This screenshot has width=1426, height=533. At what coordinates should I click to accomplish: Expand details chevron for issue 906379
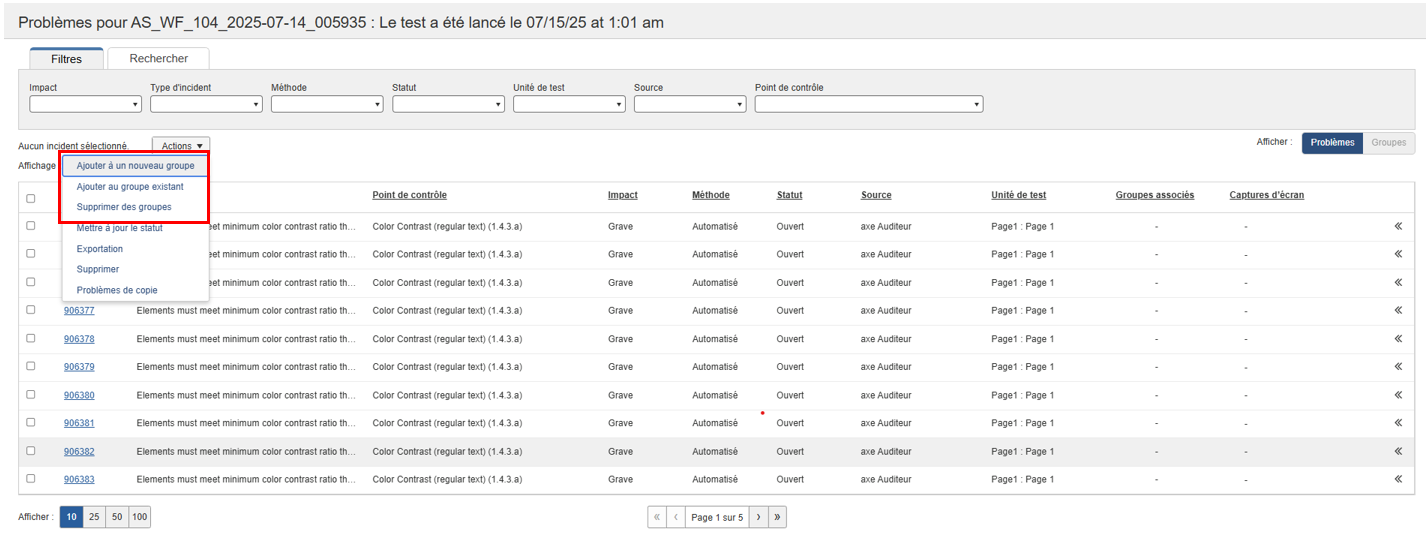1398,367
